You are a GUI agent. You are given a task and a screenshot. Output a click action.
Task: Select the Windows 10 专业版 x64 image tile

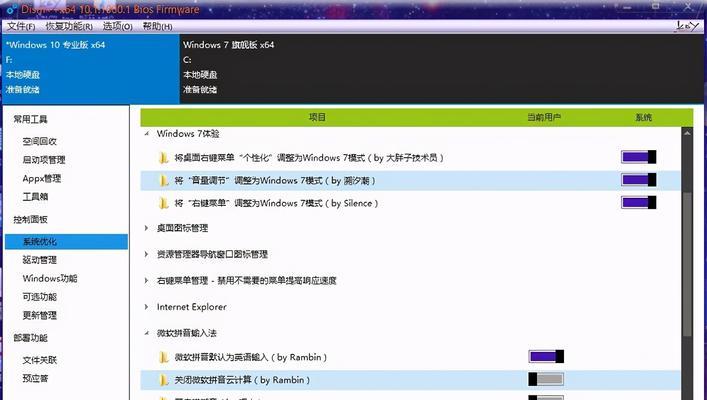point(91,69)
